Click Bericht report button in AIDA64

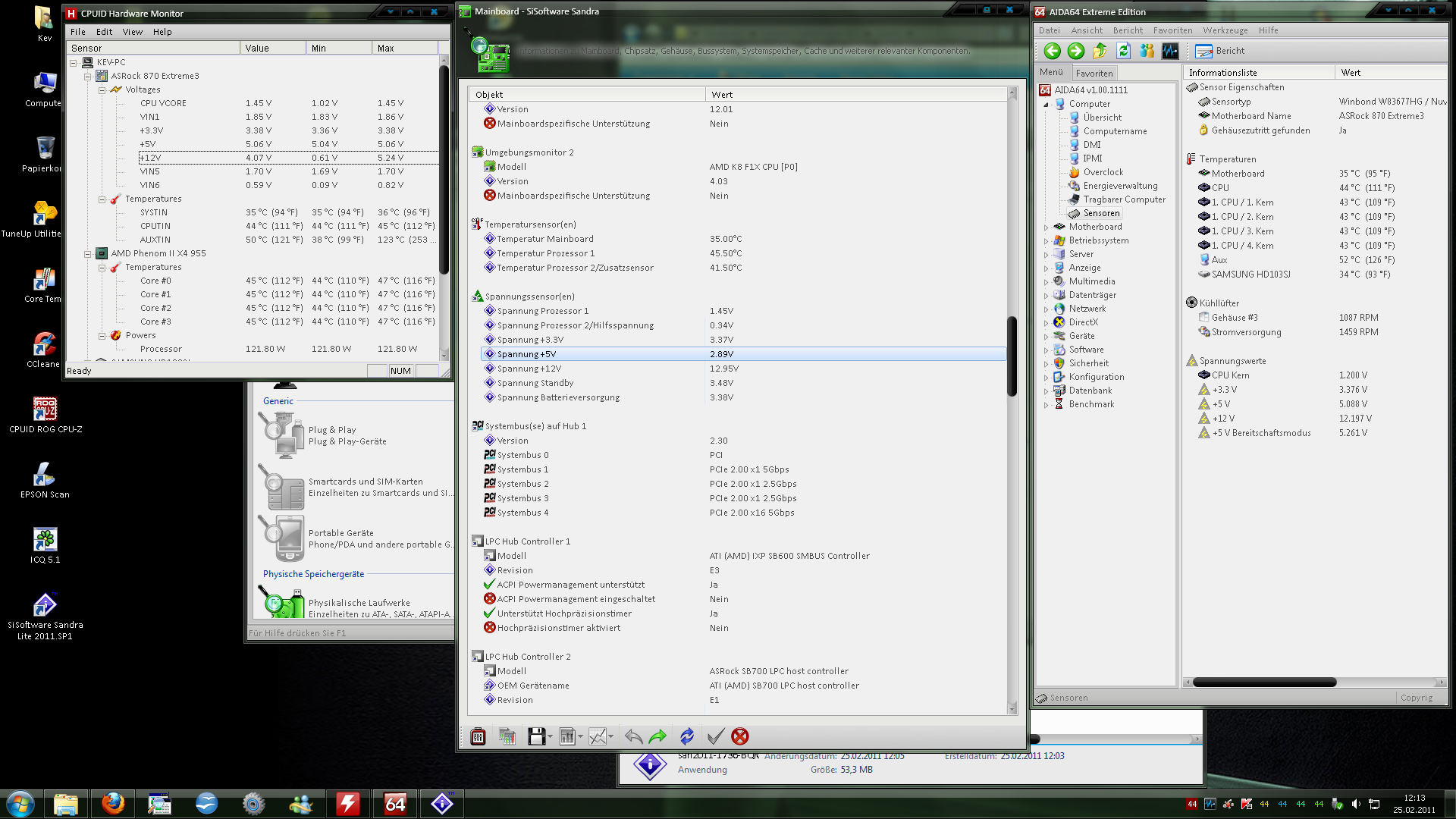[x=1220, y=51]
